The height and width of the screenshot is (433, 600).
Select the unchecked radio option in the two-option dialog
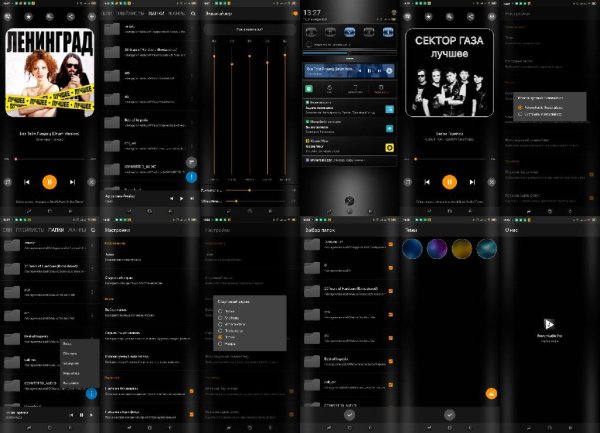click(x=520, y=114)
